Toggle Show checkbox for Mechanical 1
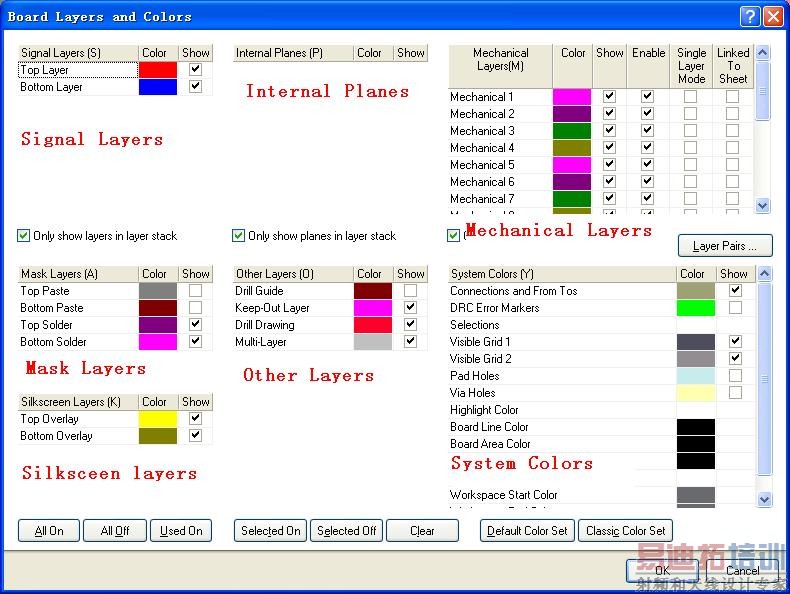The height and width of the screenshot is (594, 790). click(x=610, y=96)
